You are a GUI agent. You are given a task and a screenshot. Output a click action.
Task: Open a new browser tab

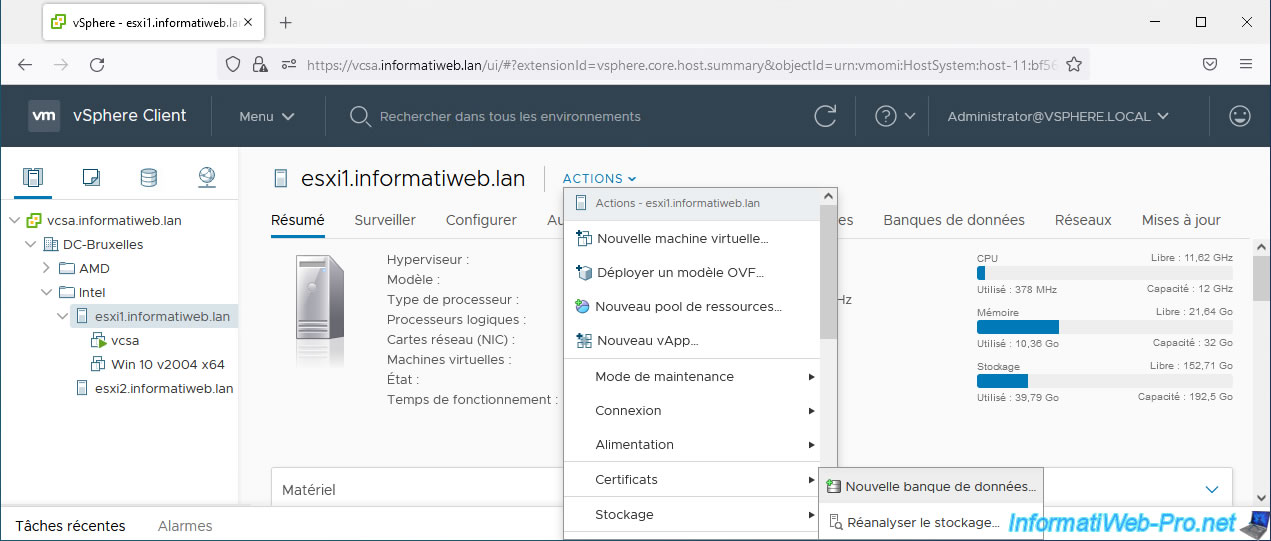[x=285, y=22]
